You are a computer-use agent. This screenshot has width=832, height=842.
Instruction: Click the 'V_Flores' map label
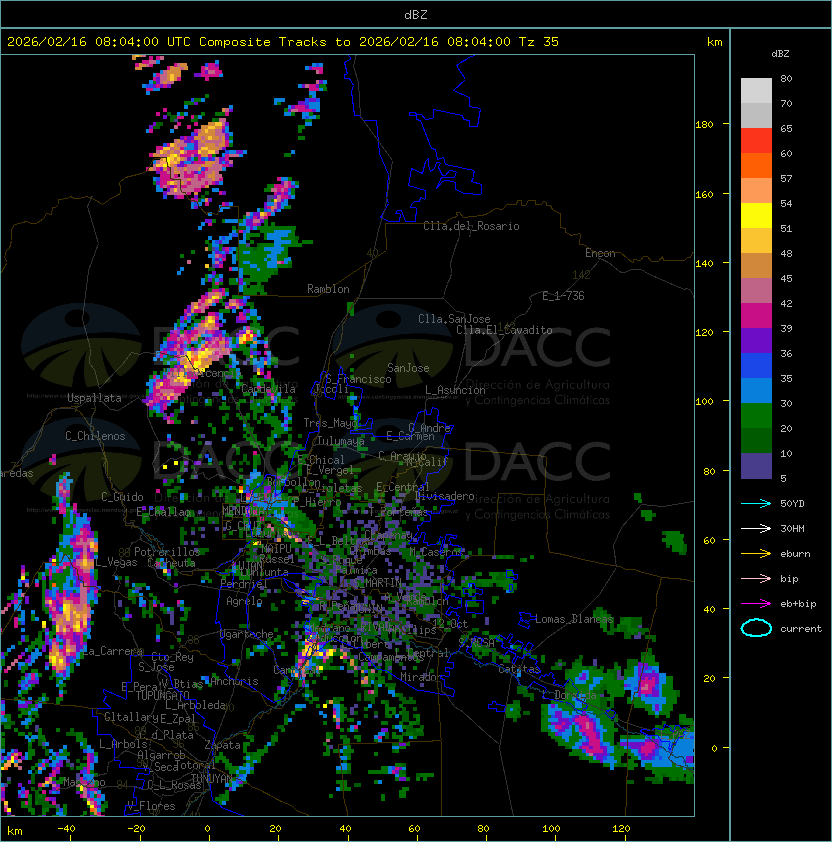pos(151,806)
